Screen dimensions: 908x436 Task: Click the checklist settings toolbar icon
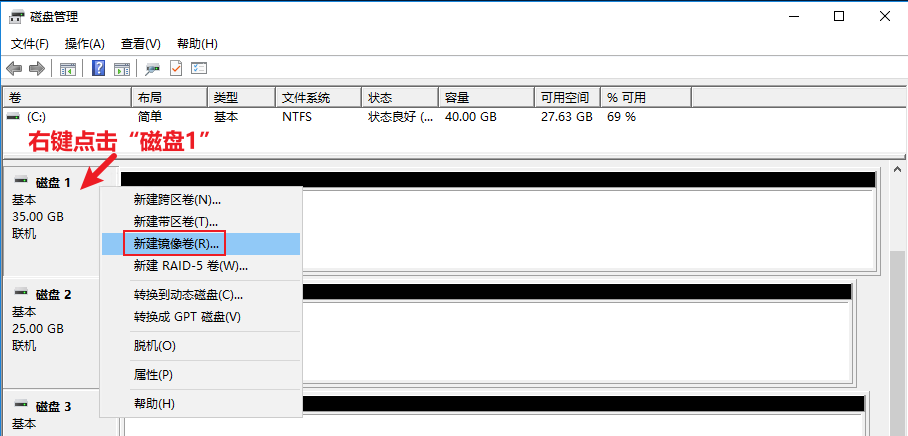[199, 69]
